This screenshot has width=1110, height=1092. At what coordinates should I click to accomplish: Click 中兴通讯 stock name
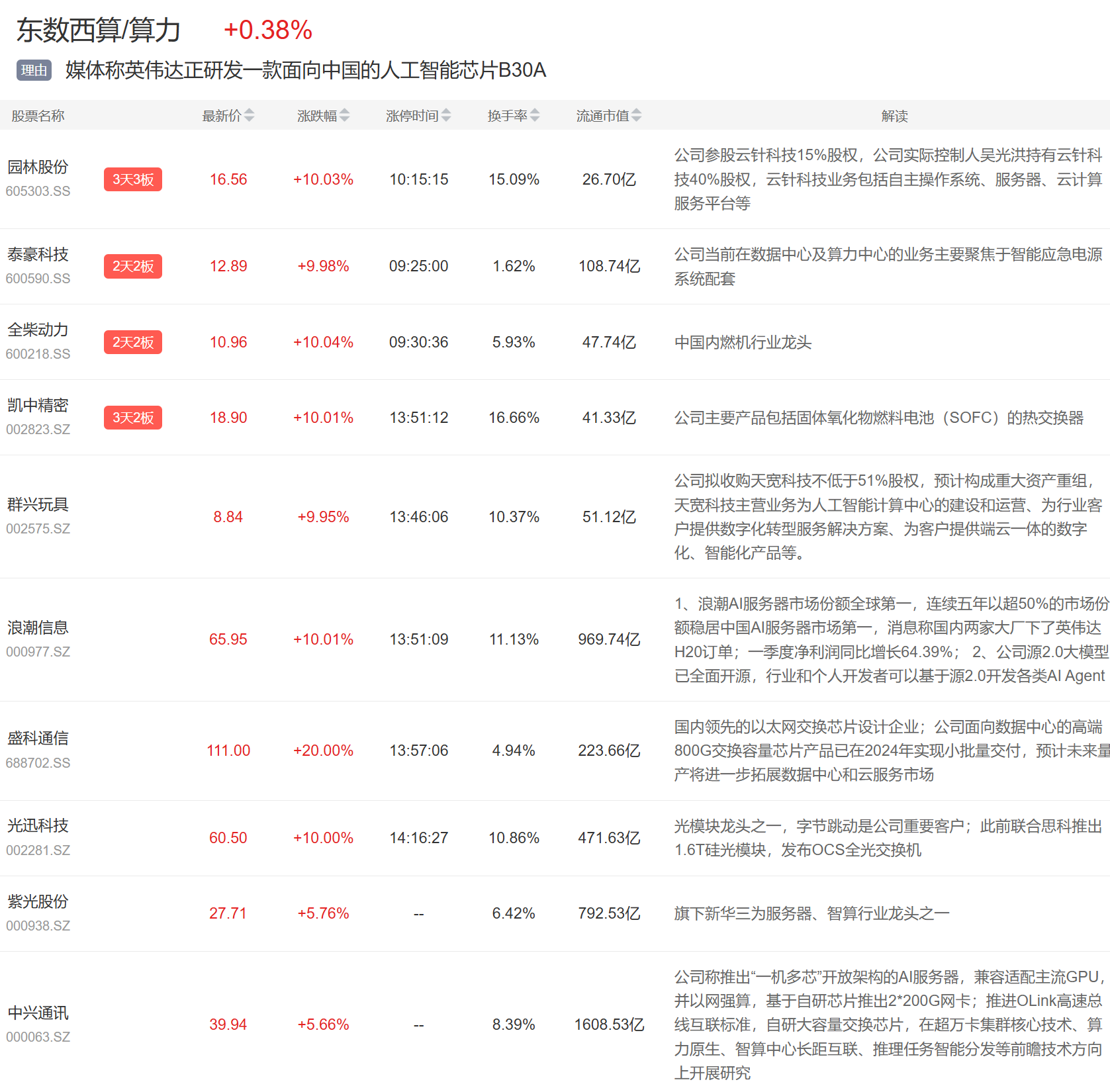[x=38, y=1013]
